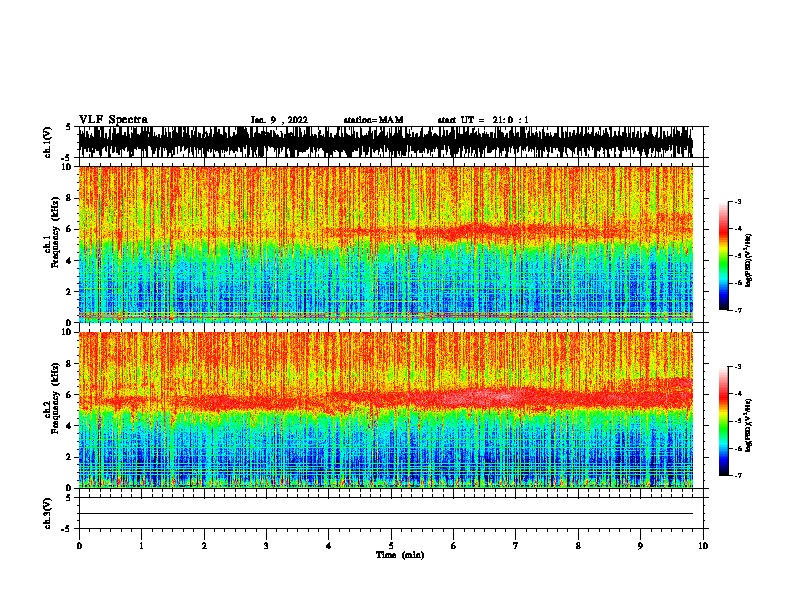The height and width of the screenshot is (612, 792).
Task: Click the "station=MAM" header label
Action: click(373, 120)
